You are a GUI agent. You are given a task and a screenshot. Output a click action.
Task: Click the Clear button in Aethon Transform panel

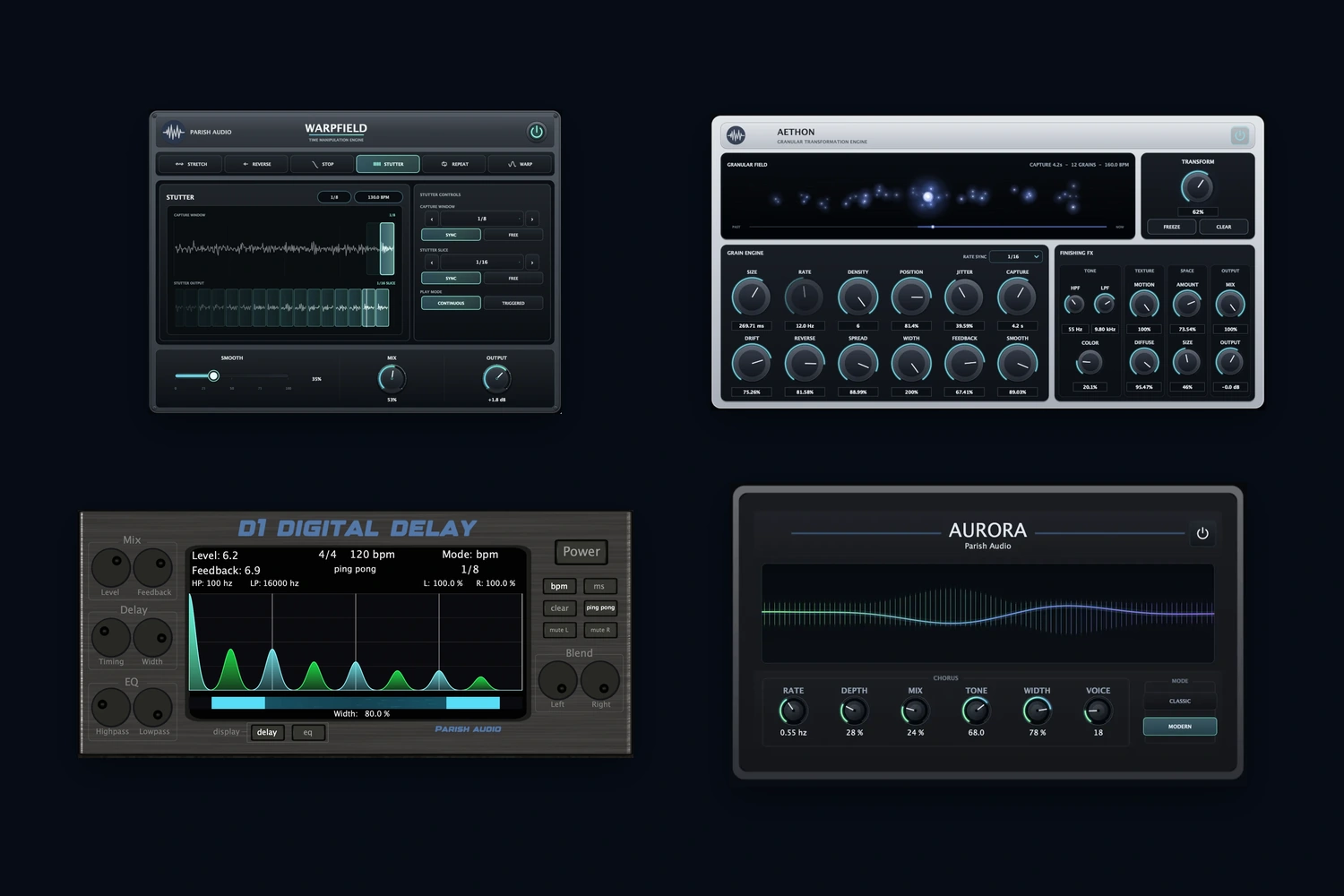(1224, 227)
